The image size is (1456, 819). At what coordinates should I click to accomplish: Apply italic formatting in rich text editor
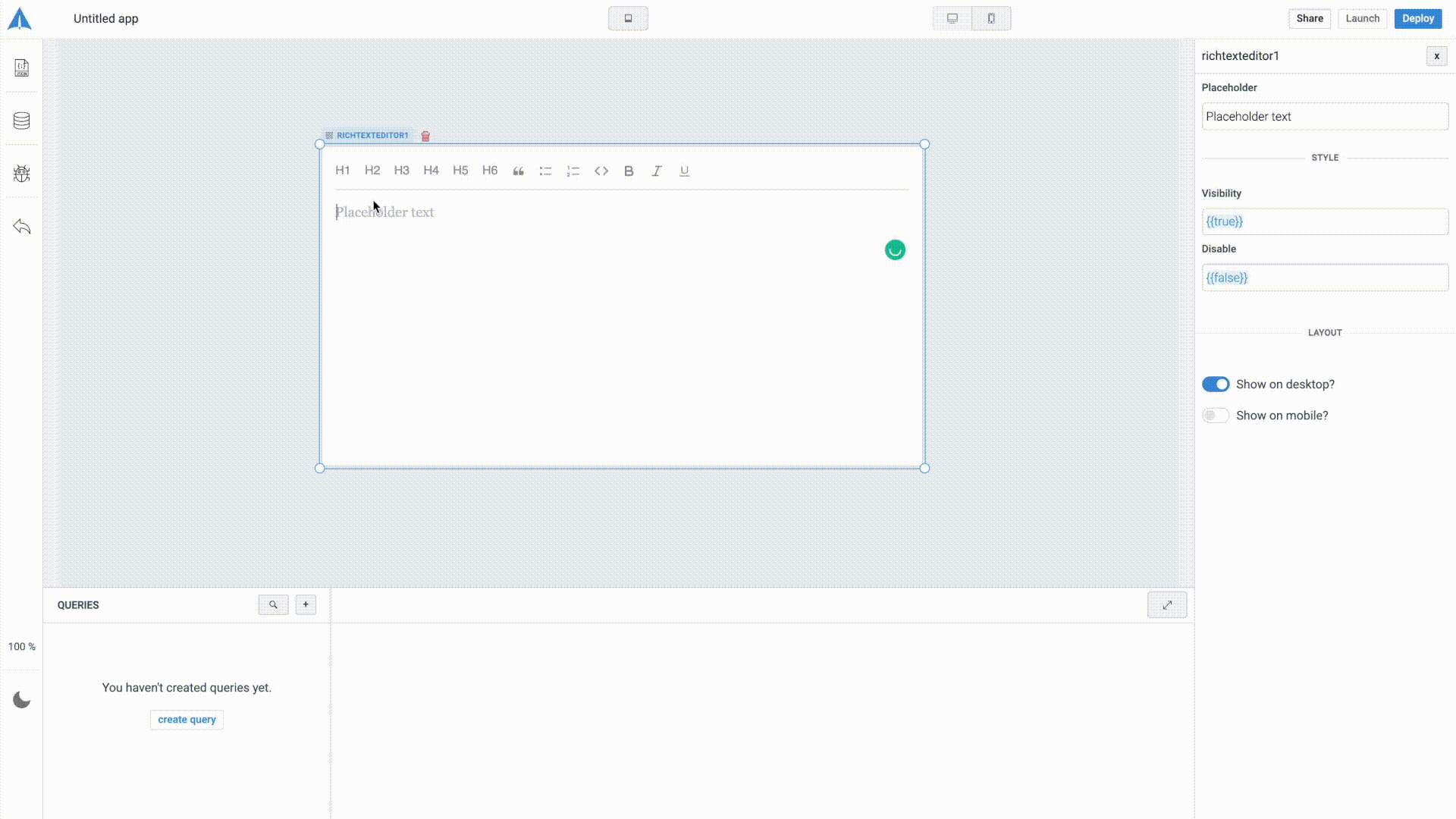tap(657, 171)
